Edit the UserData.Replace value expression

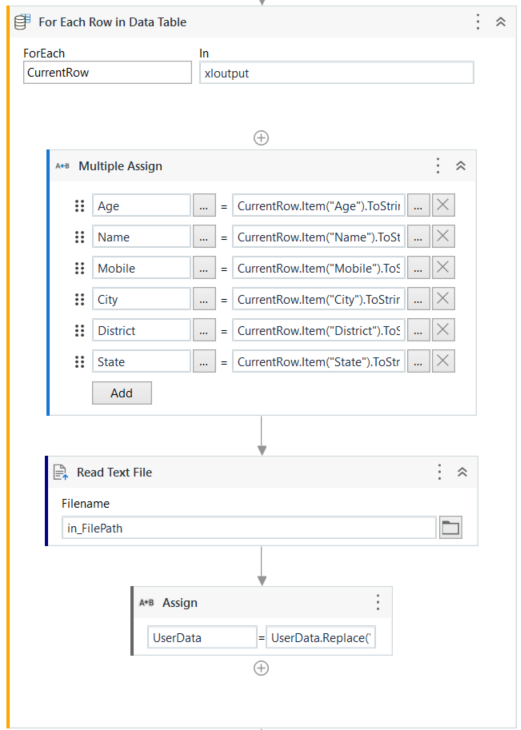point(321,637)
